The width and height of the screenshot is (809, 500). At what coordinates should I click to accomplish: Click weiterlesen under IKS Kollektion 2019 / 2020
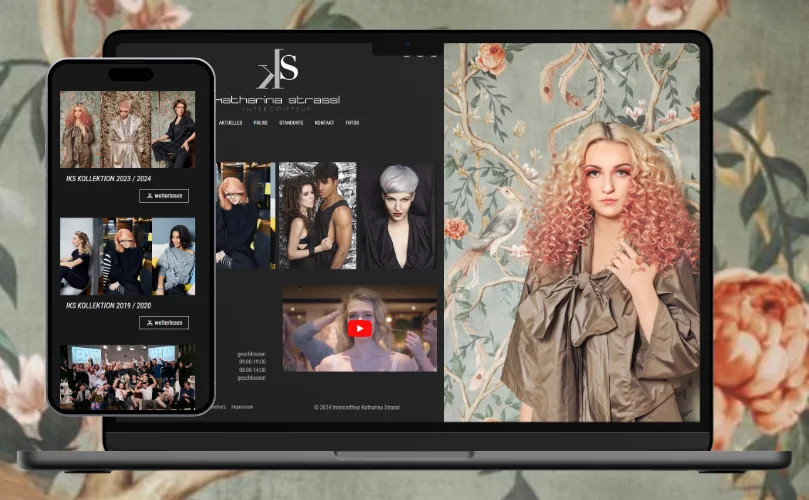click(x=164, y=323)
